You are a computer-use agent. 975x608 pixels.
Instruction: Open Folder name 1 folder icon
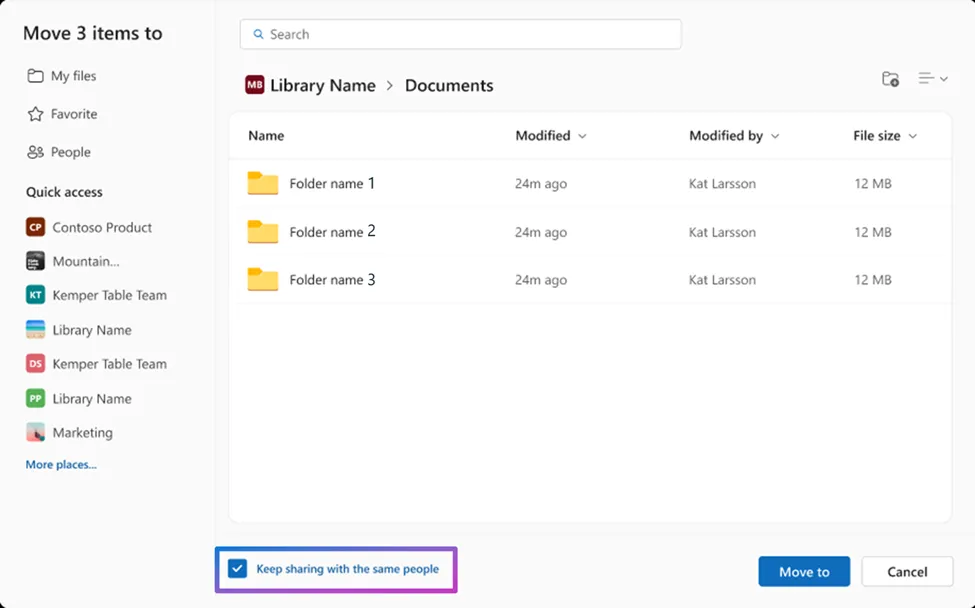(x=263, y=184)
